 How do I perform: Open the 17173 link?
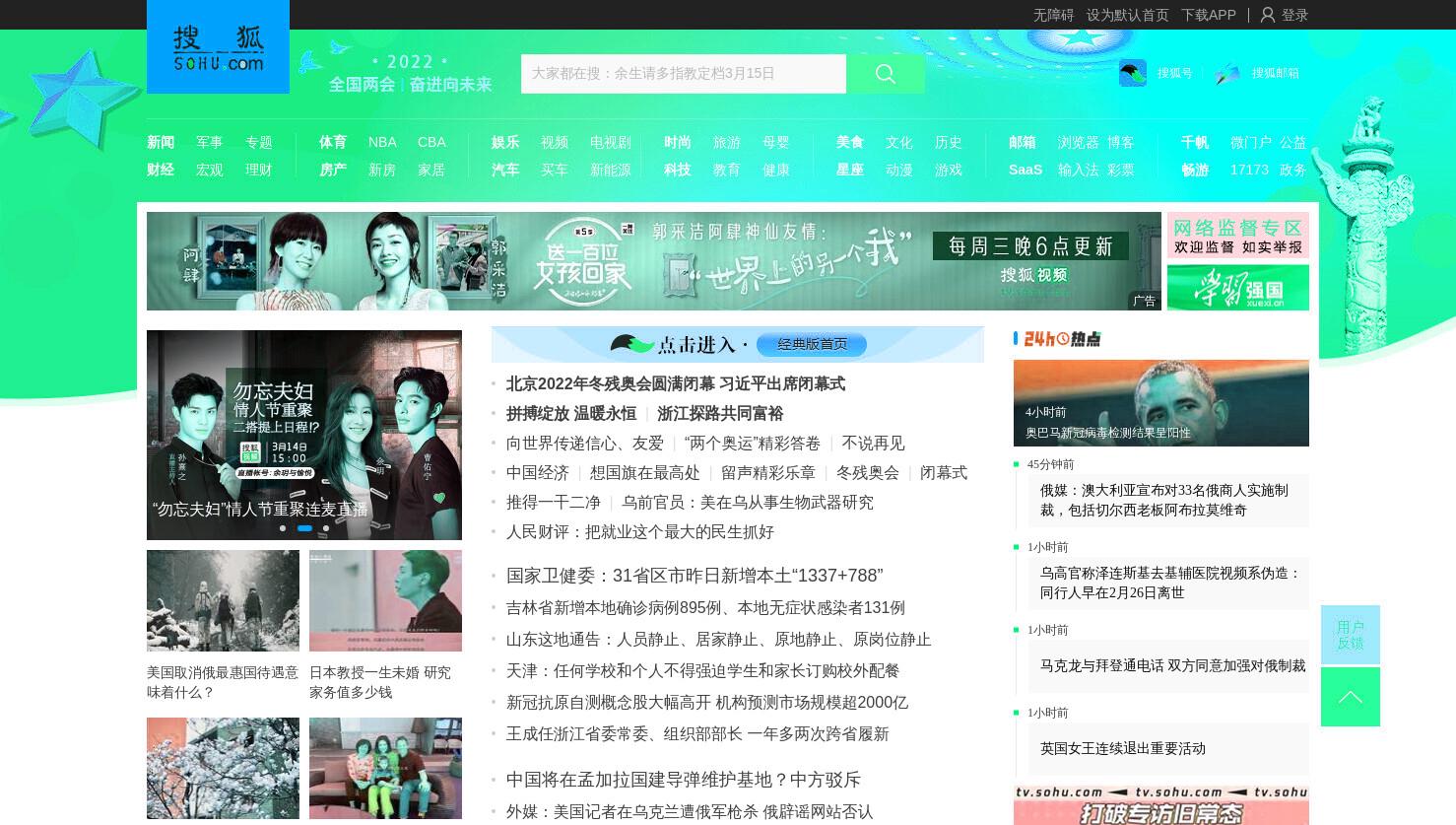click(x=1249, y=170)
